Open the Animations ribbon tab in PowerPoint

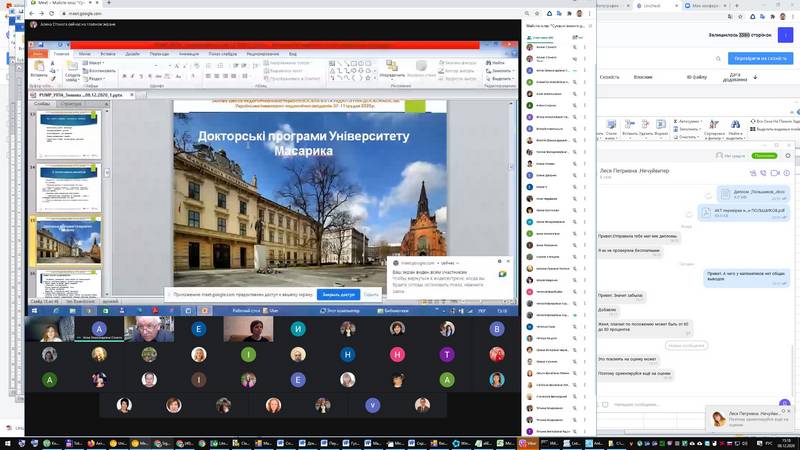189,54
